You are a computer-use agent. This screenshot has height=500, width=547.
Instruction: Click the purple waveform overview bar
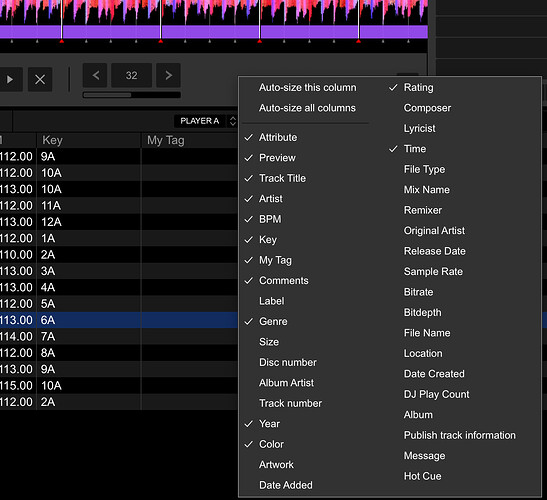[214, 32]
